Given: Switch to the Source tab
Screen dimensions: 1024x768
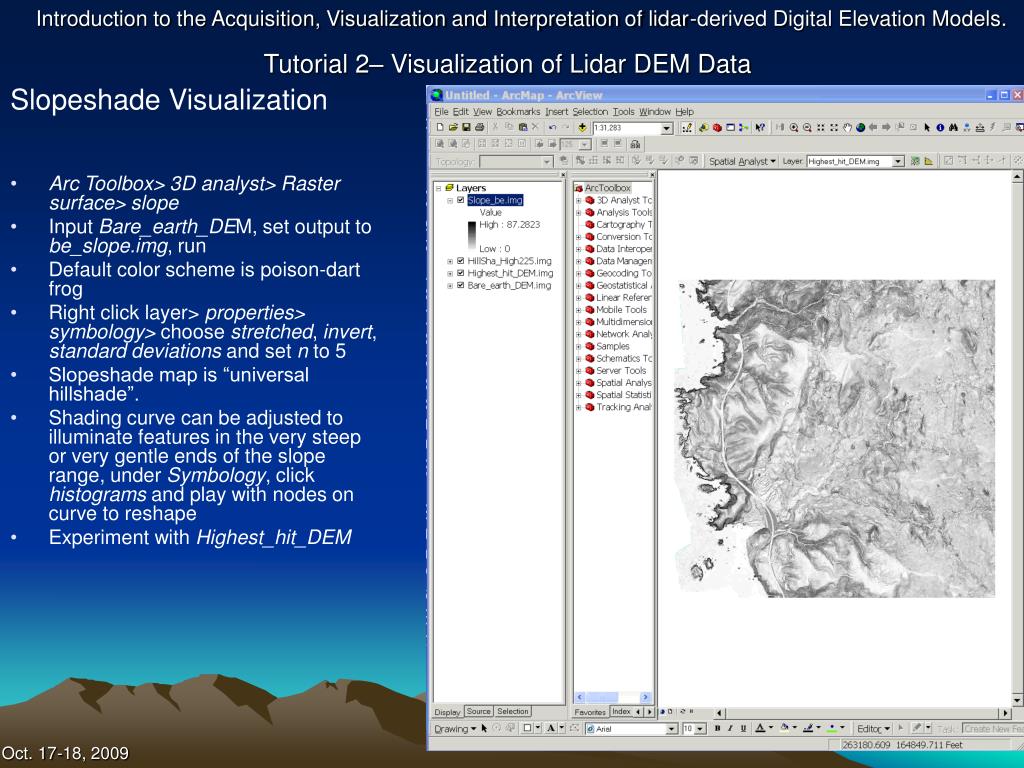Looking at the screenshot, I should point(479,712).
